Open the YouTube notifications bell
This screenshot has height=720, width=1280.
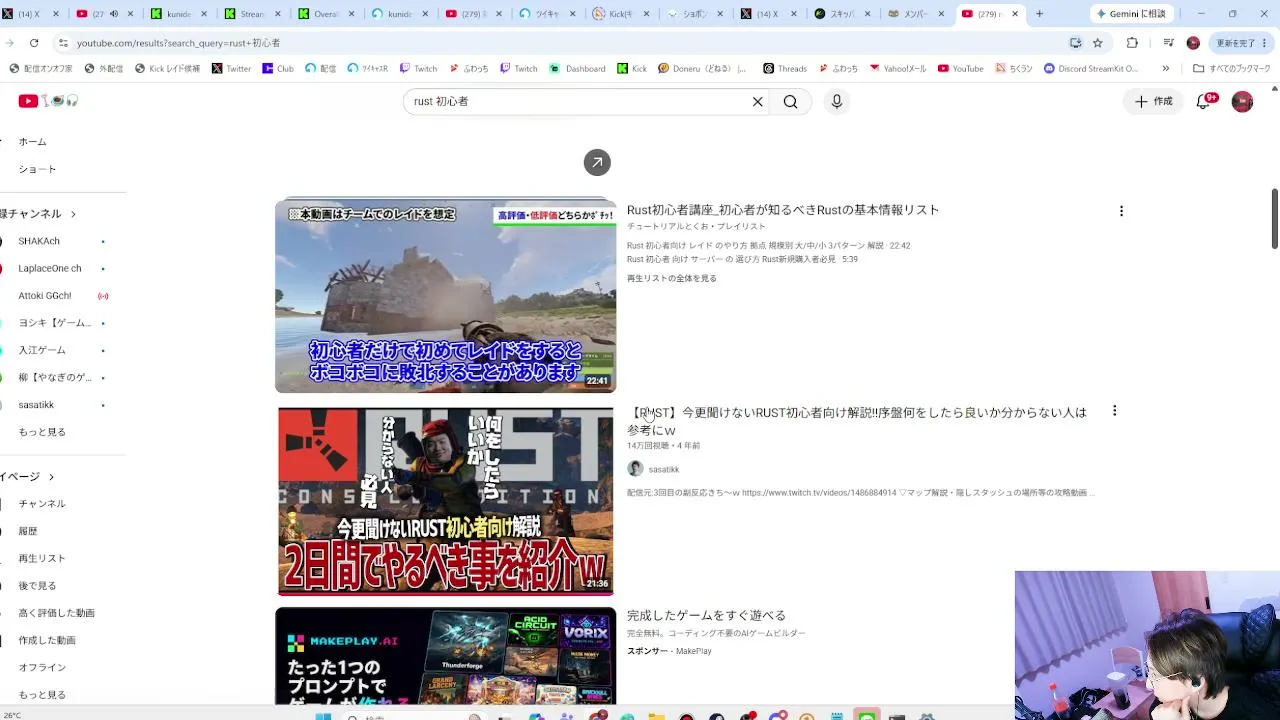coord(1205,101)
